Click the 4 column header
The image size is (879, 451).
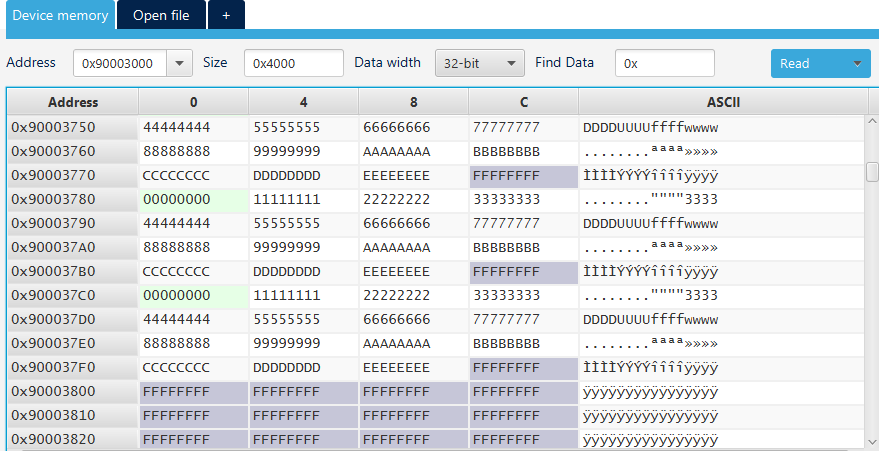[x=303, y=102]
